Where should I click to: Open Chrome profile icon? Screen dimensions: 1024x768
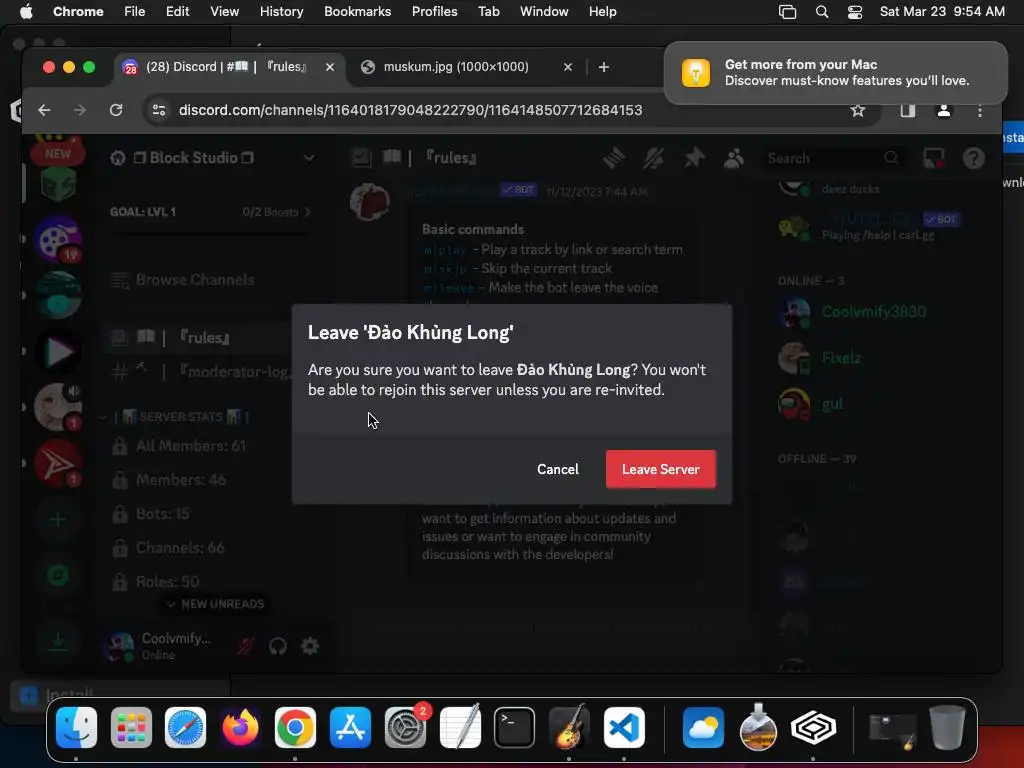(943, 110)
